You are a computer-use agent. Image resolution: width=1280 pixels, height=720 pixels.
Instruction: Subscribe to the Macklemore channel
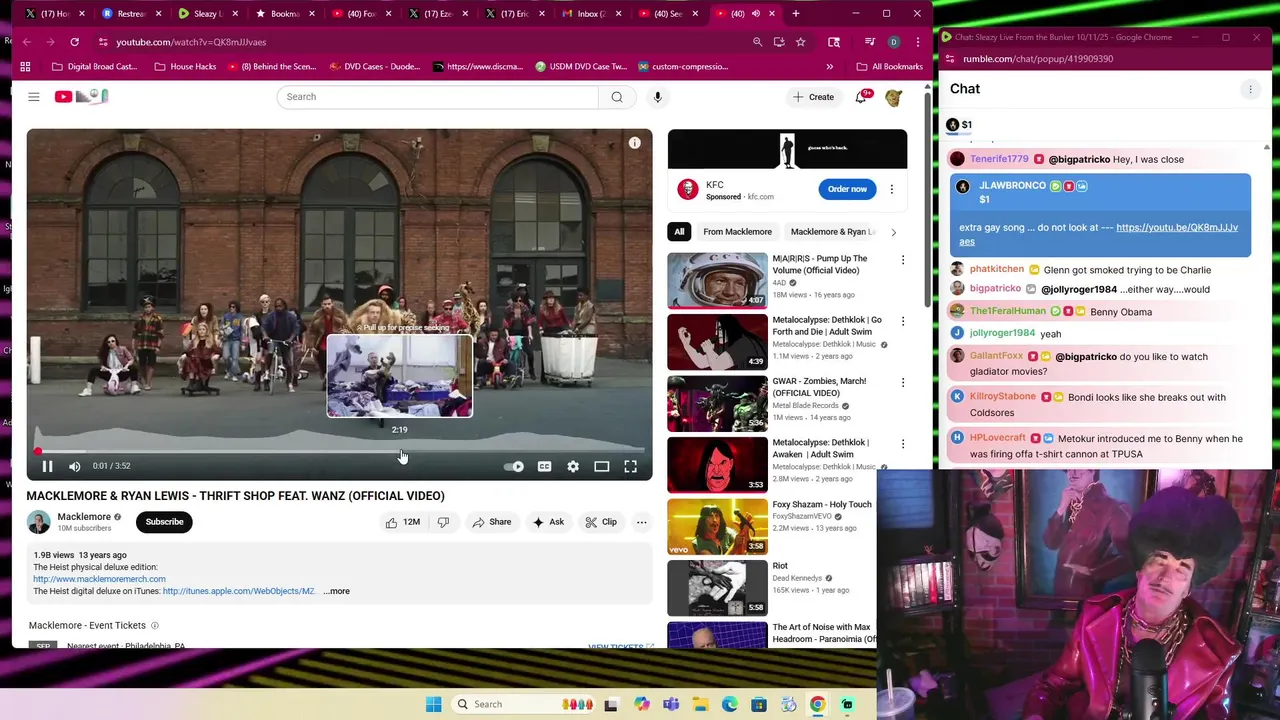pos(164,522)
